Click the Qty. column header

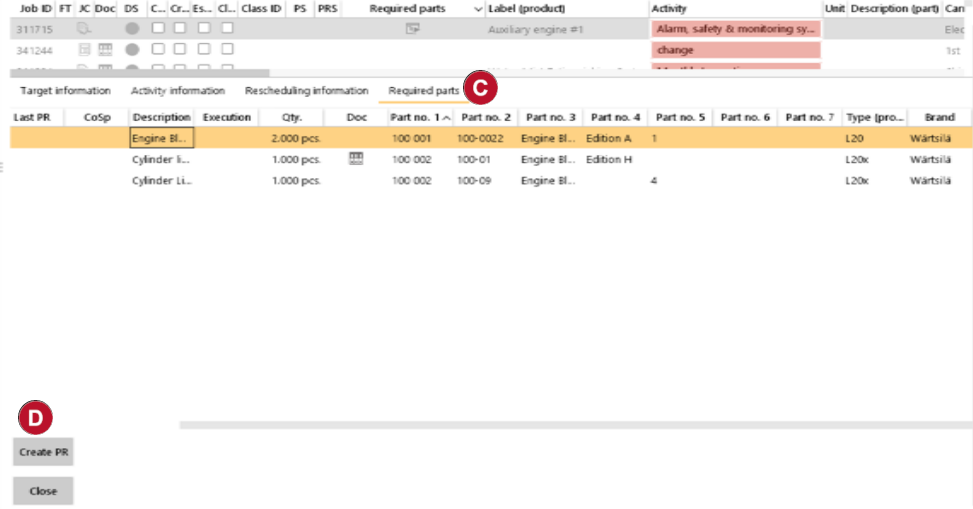point(292,117)
